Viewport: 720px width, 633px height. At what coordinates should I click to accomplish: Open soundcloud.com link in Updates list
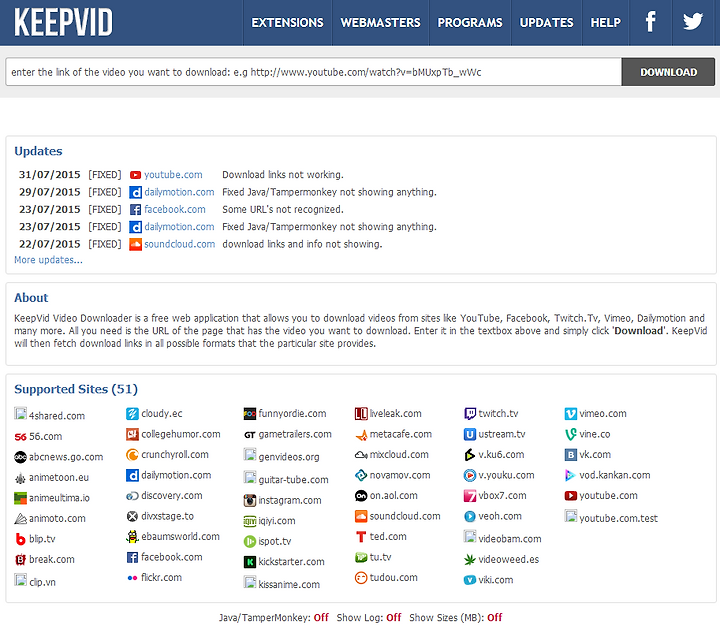click(x=180, y=244)
